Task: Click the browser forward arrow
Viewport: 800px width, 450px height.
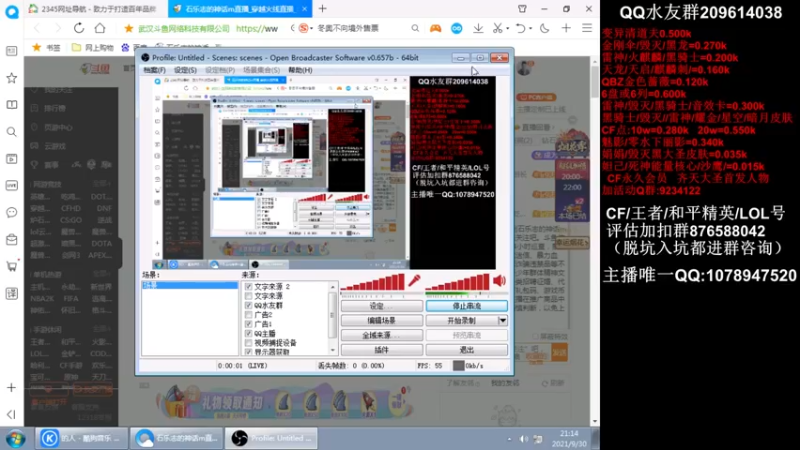Action: (x=57, y=28)
